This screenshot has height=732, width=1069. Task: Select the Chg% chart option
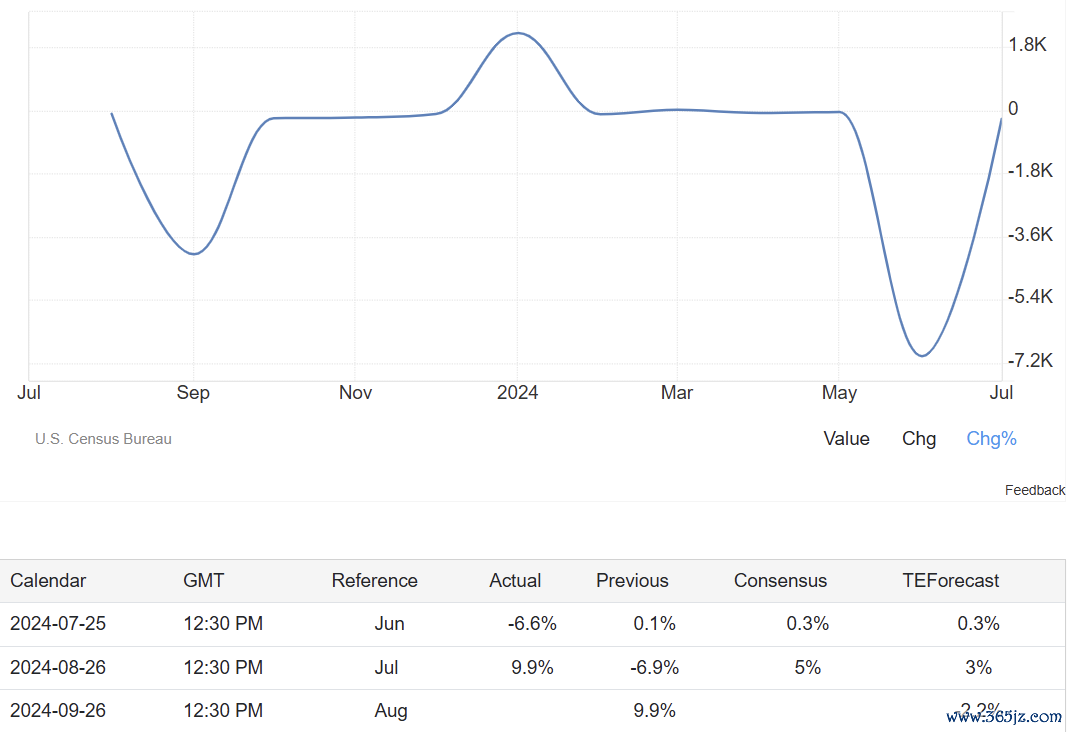(x=991, y=438)
